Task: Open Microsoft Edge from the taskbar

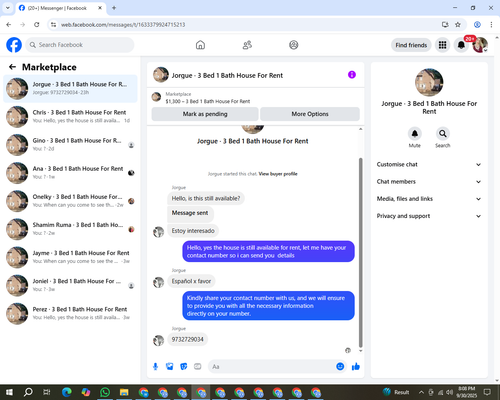Action: 67,392
